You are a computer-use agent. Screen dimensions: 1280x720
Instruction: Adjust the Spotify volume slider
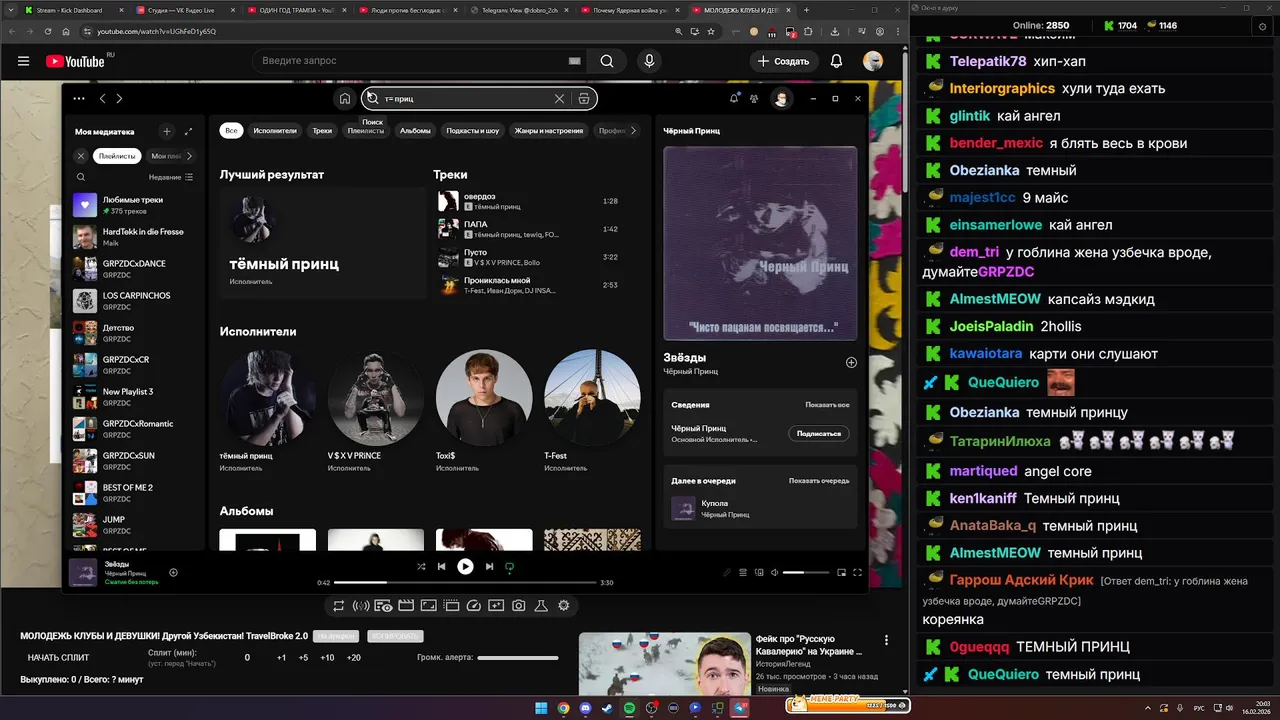coord(806,572)
